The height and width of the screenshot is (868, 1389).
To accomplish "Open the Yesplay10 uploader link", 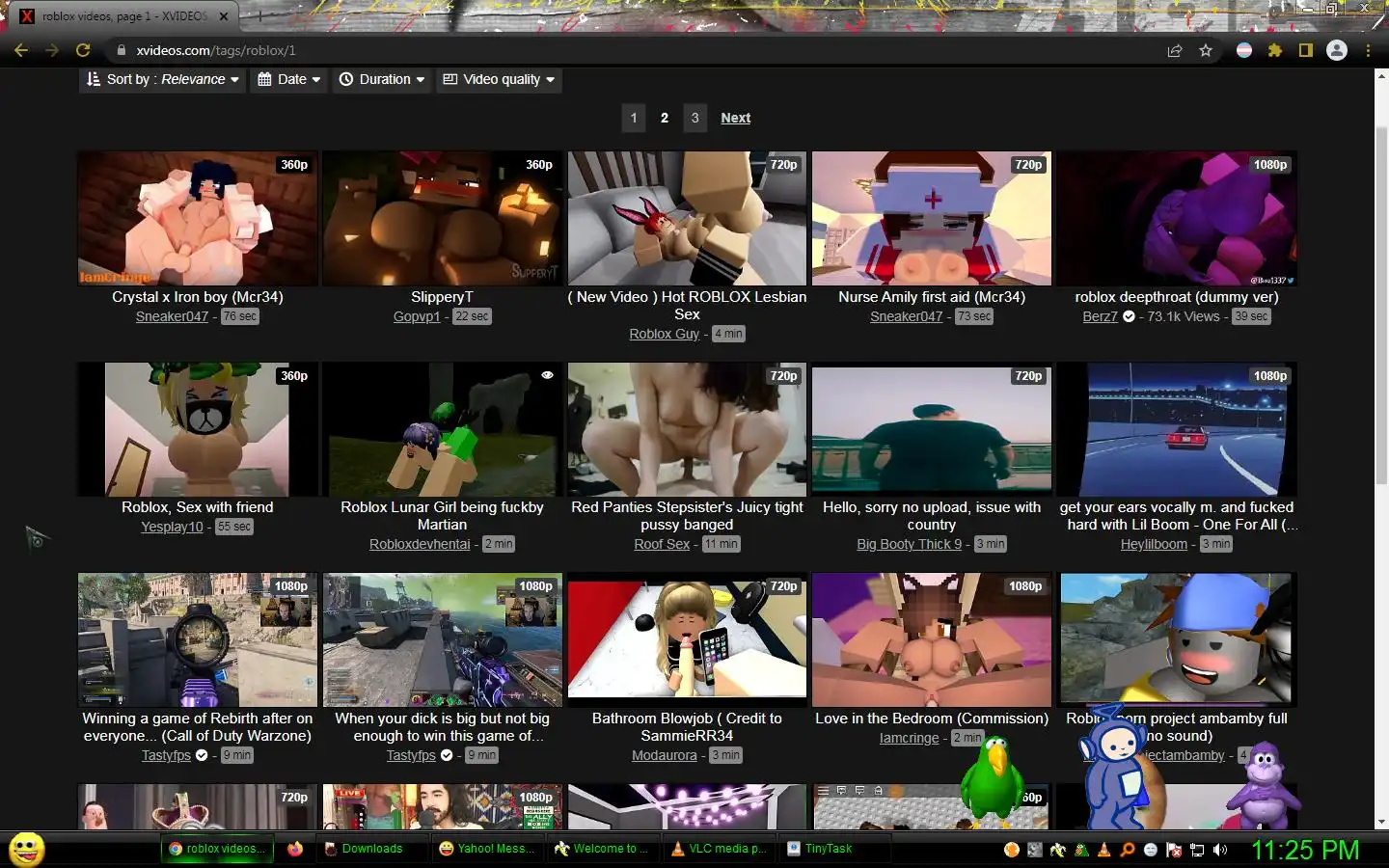I will (x=172, y=527).
